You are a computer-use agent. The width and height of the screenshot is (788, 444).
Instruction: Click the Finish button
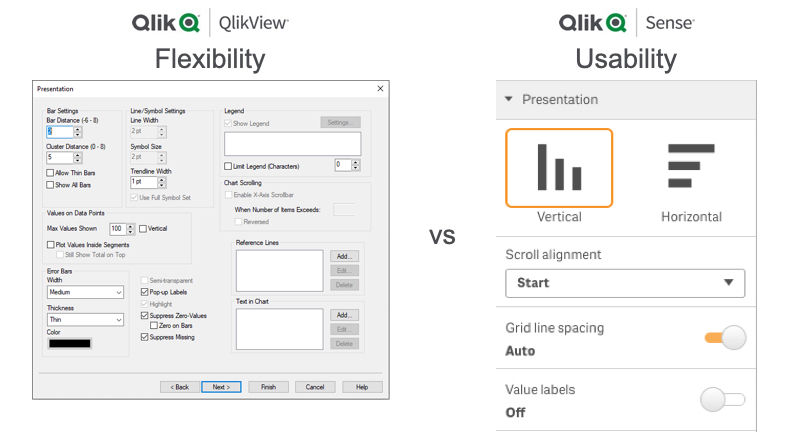point(268,387)
